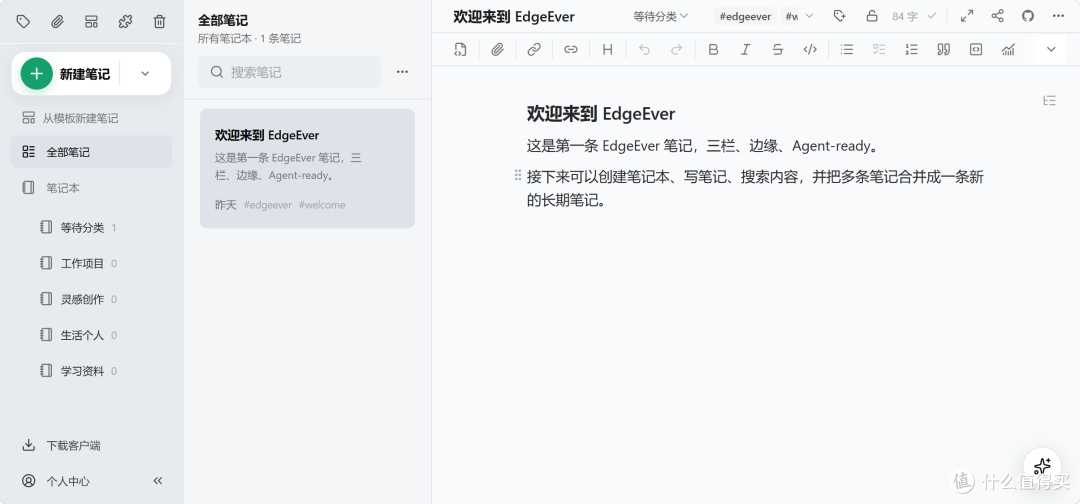Image resolution: width=1080 pixels, height=504 pixels.
Task: Click the horizontal link icon in toolbar
Action: [570, 49]
